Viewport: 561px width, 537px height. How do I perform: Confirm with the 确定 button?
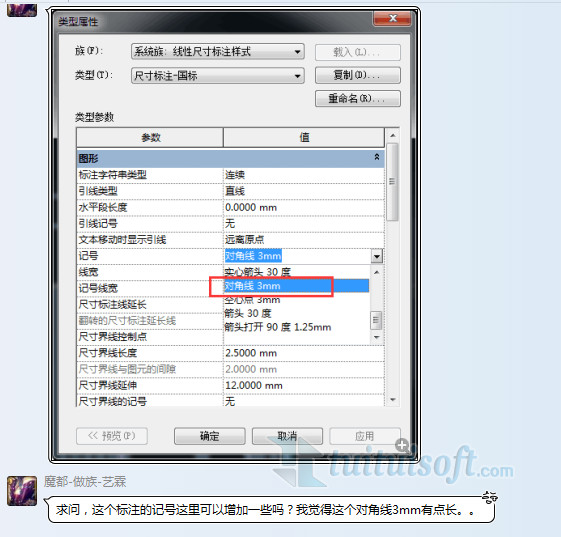[x=210, y=436]
